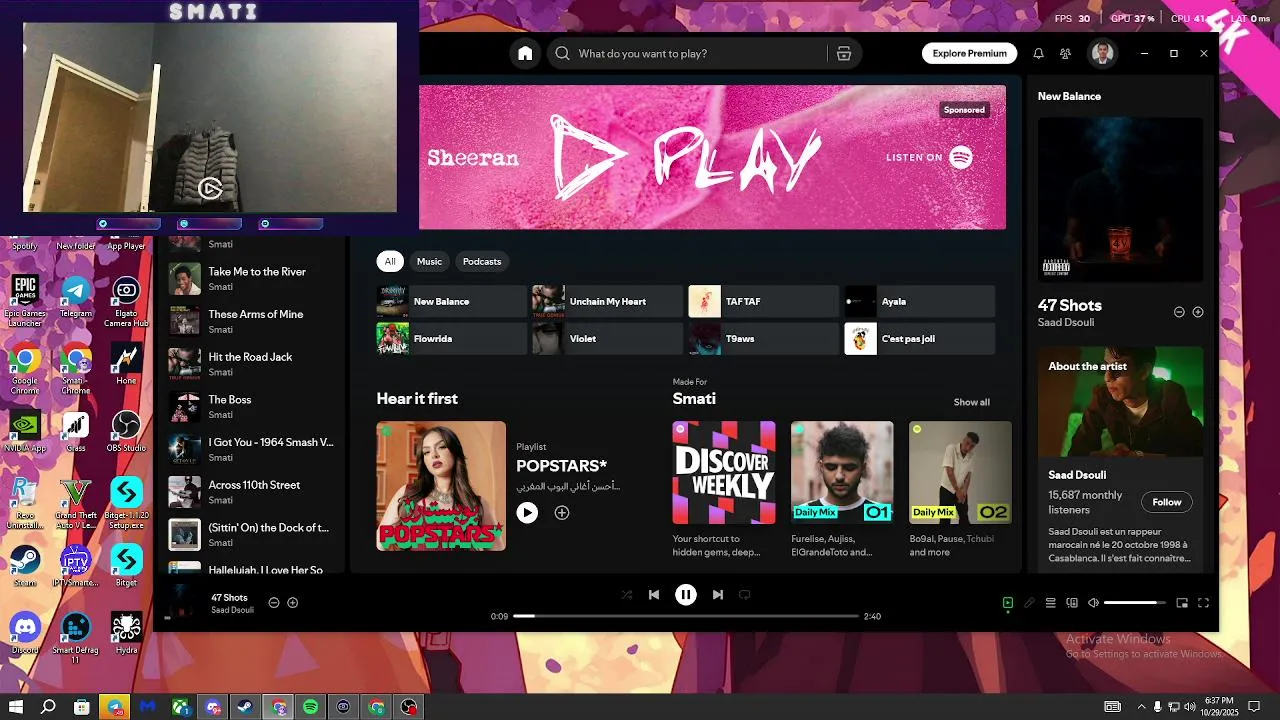Open the Ayala shortcut tile
The image size is (1280, 720).
click(x=920, y=301)
